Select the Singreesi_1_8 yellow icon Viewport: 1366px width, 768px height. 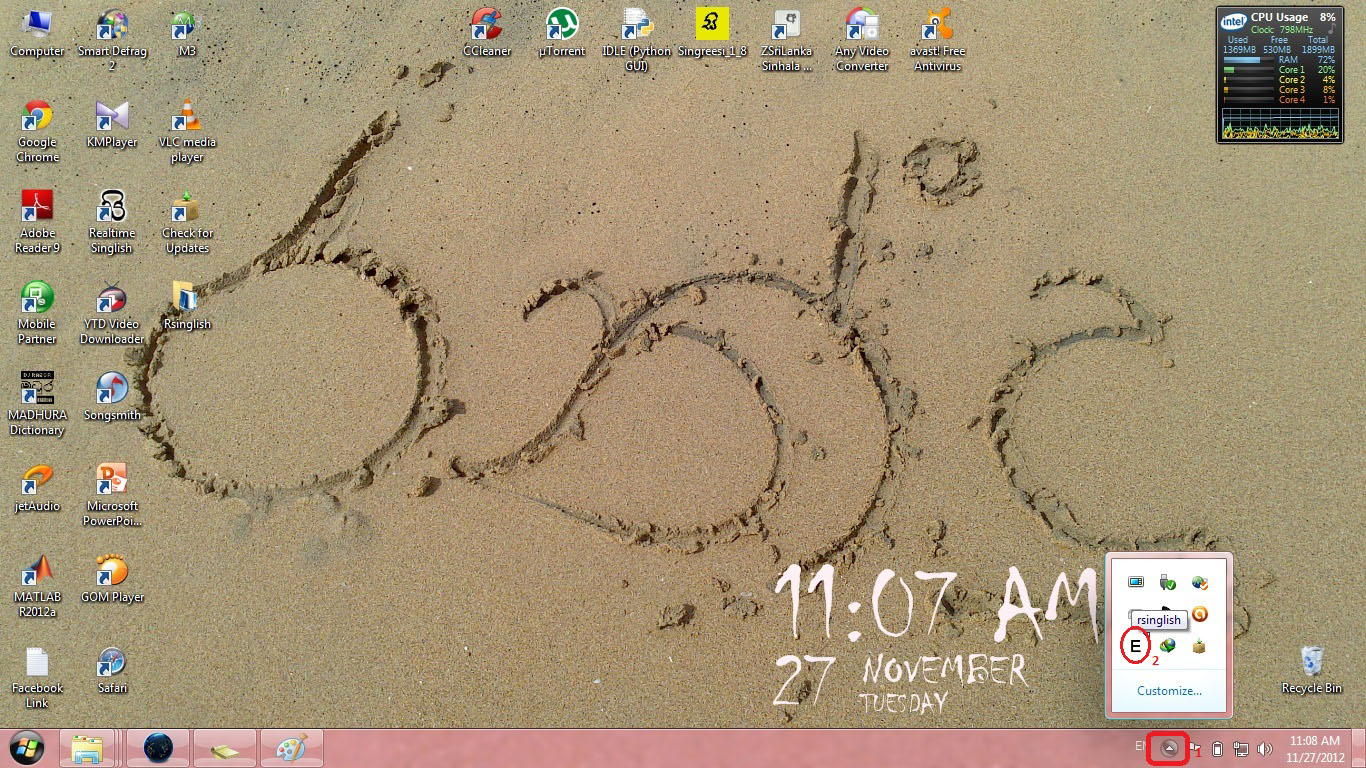[x=712, y=34]
